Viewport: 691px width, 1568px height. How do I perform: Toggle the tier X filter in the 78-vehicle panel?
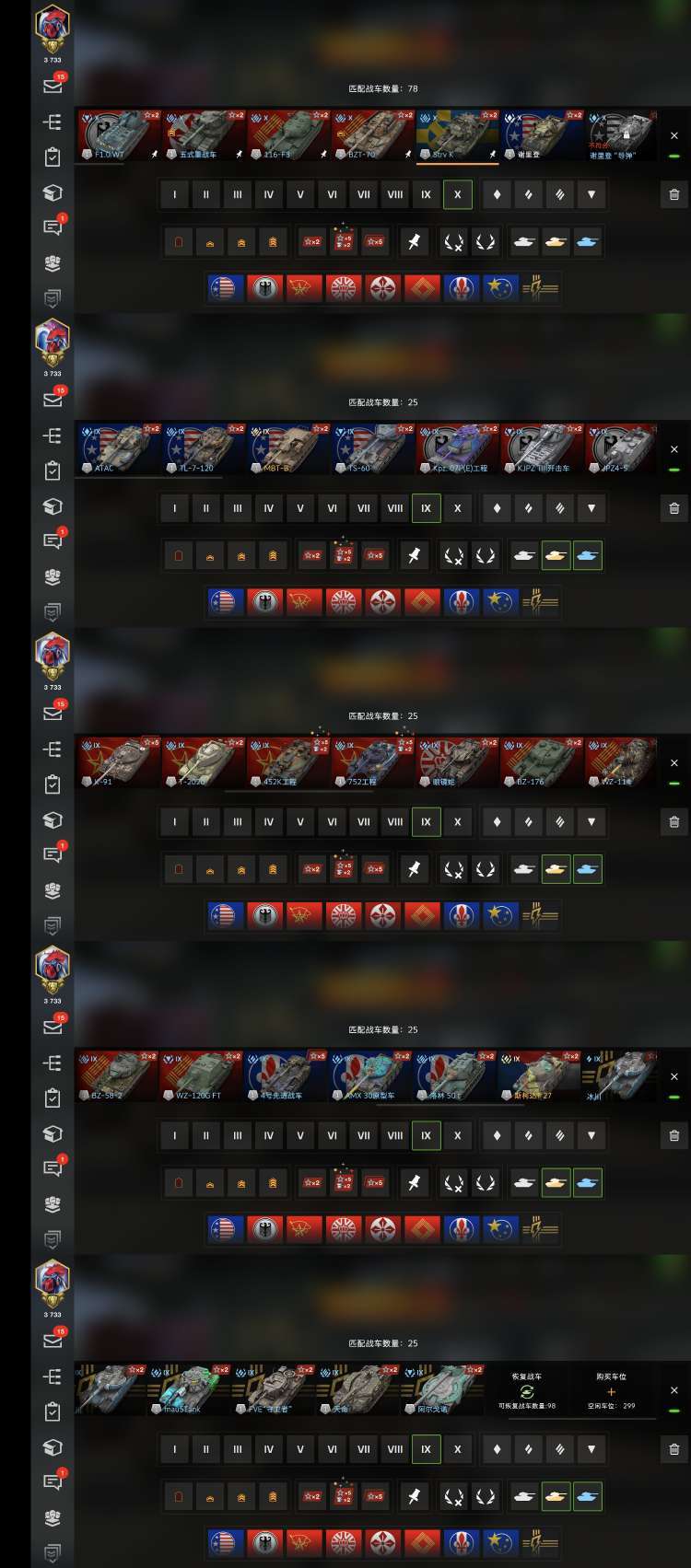coord(458,194)
